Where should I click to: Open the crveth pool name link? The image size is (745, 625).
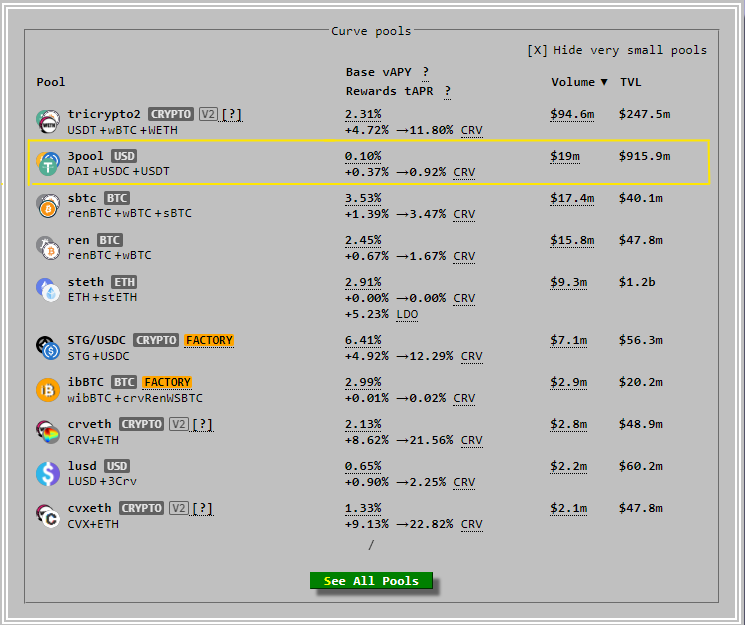89,424
